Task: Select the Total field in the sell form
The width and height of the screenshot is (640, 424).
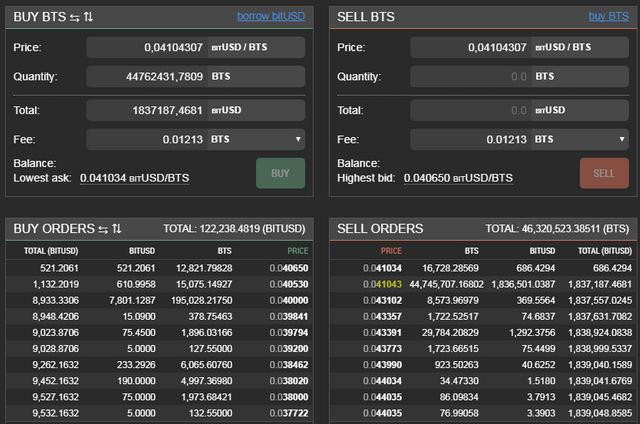Action: coord(470,110)
